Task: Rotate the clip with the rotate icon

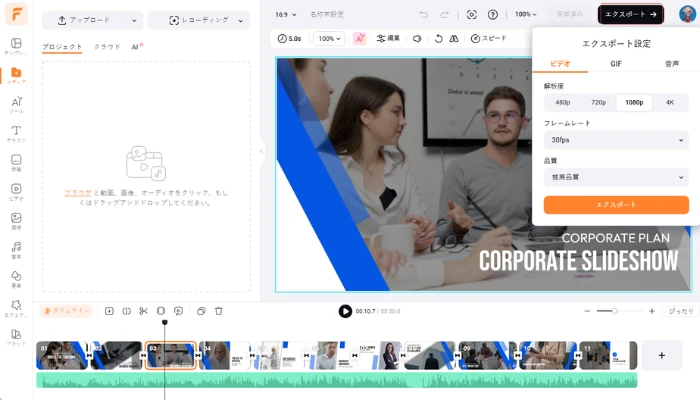Action: click(x=438, y=39)
